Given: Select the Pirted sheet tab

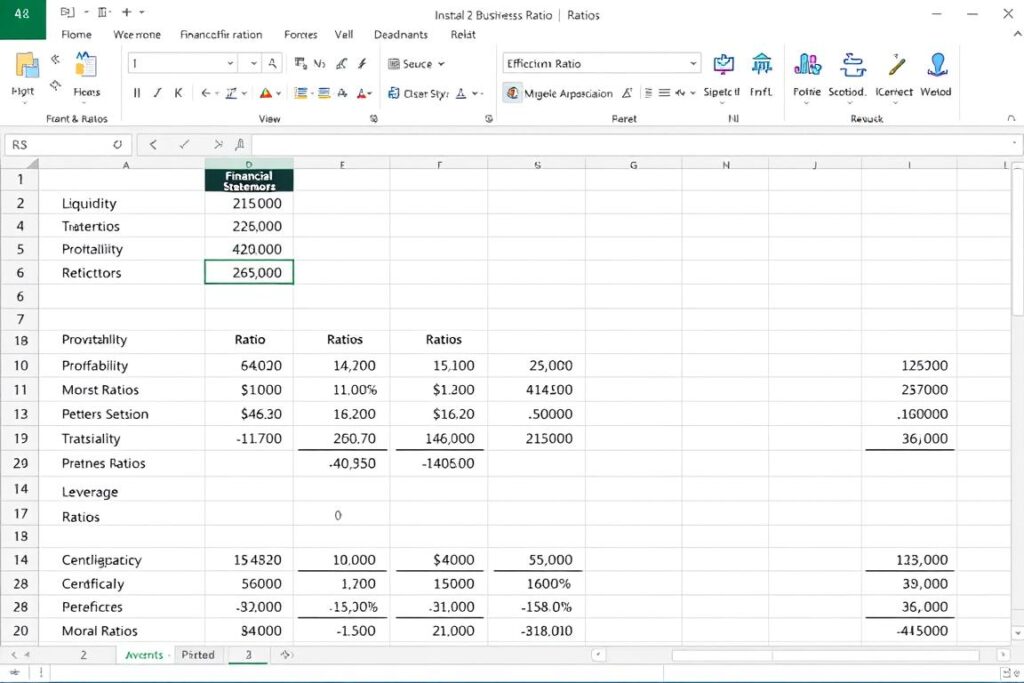Looking at the screenshot, I should click(199, 655).
